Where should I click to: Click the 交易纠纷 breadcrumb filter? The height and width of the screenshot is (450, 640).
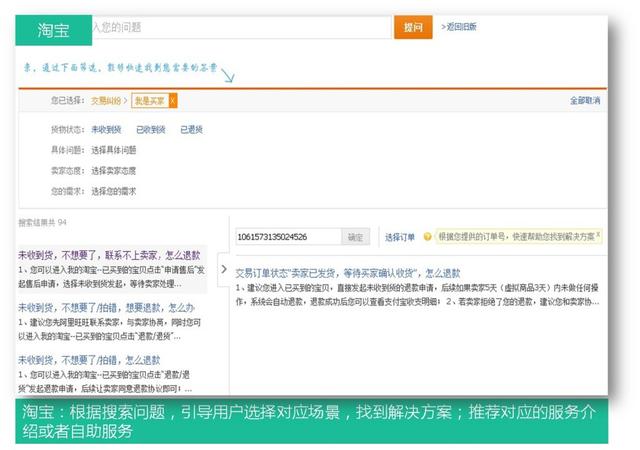[106, 101]
